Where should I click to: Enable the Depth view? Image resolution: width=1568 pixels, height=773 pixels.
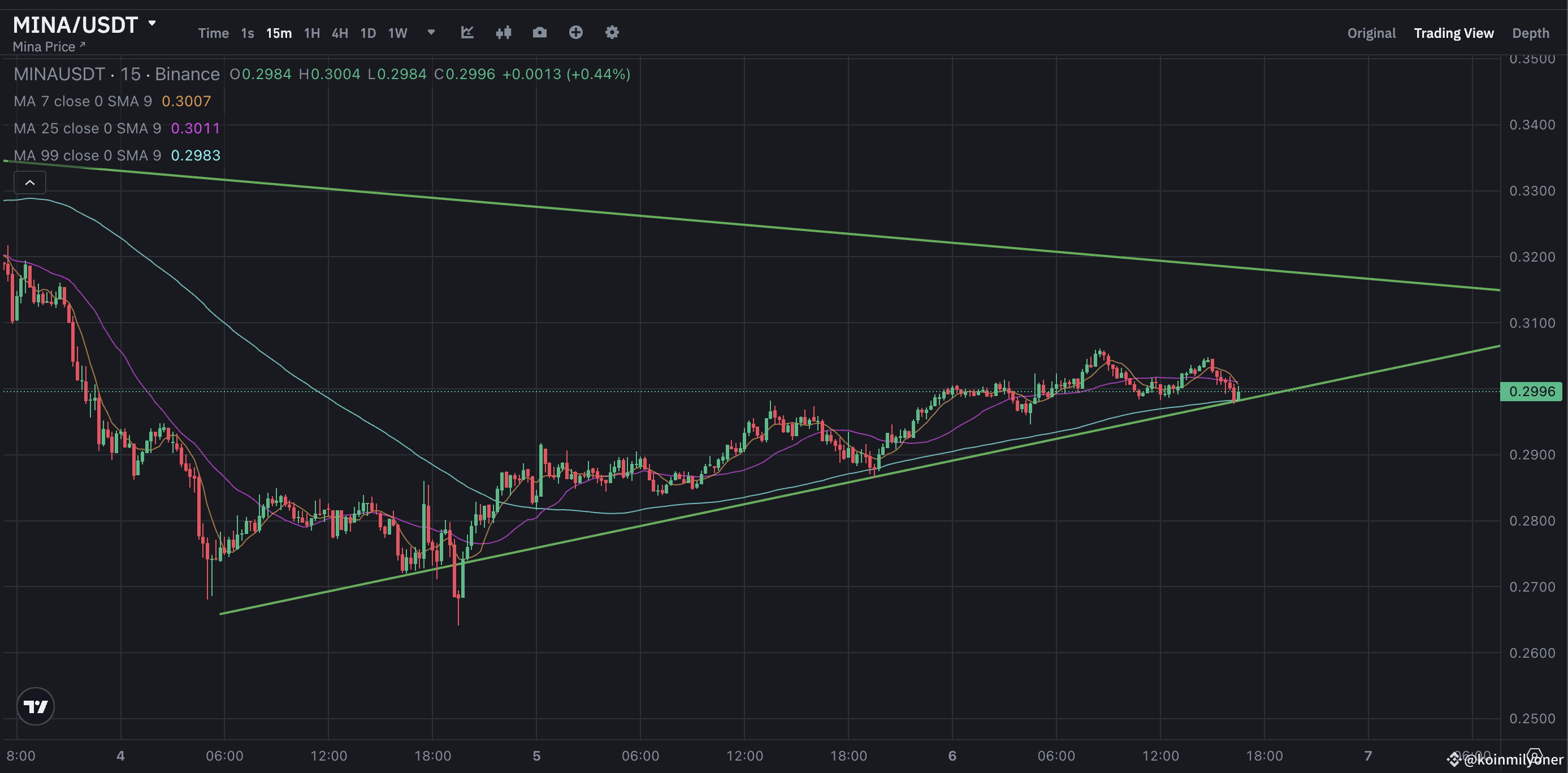pos(1531,33)
